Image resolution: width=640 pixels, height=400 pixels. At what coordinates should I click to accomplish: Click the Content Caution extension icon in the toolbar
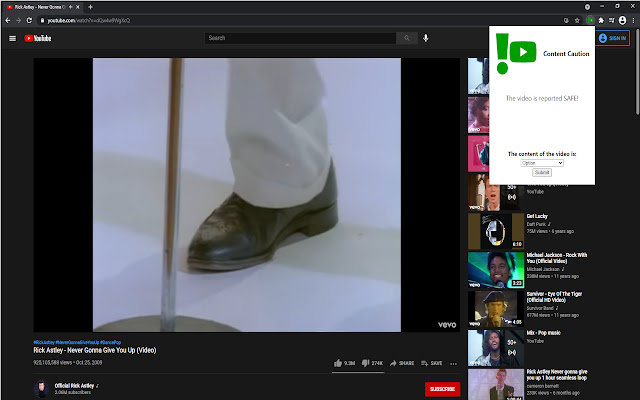pos(591,19)
